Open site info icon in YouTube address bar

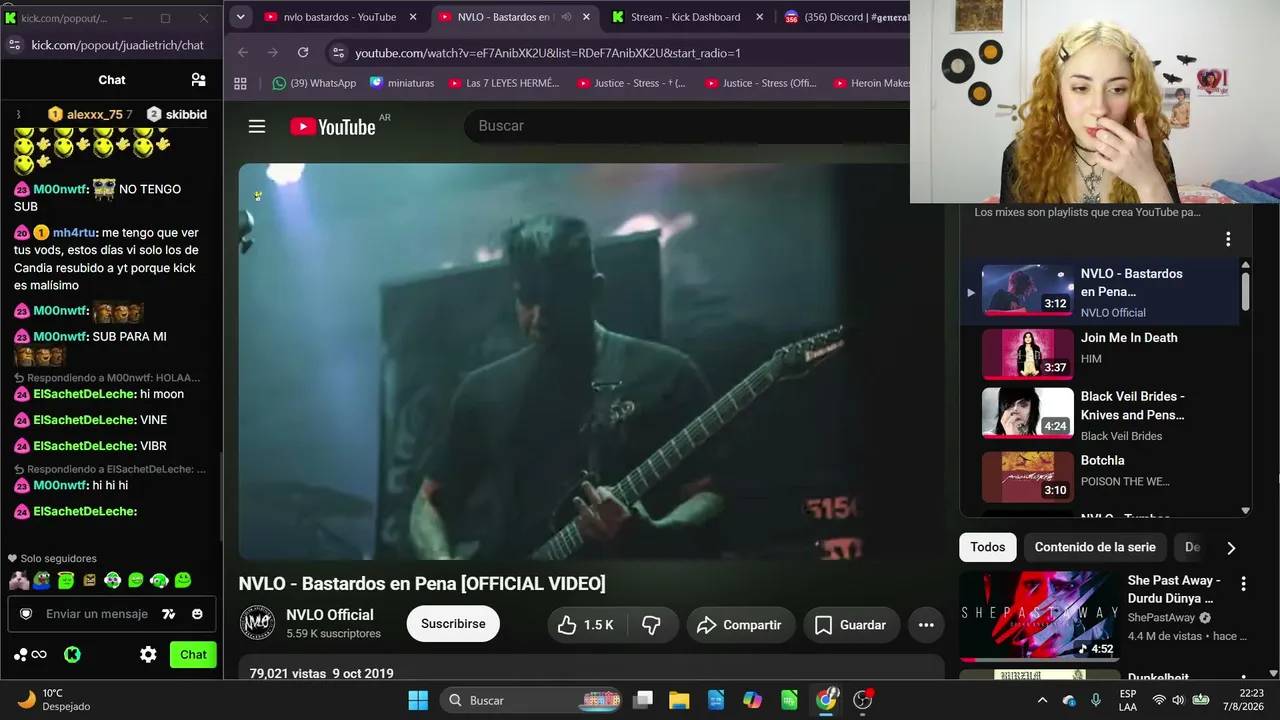point(337,53)
